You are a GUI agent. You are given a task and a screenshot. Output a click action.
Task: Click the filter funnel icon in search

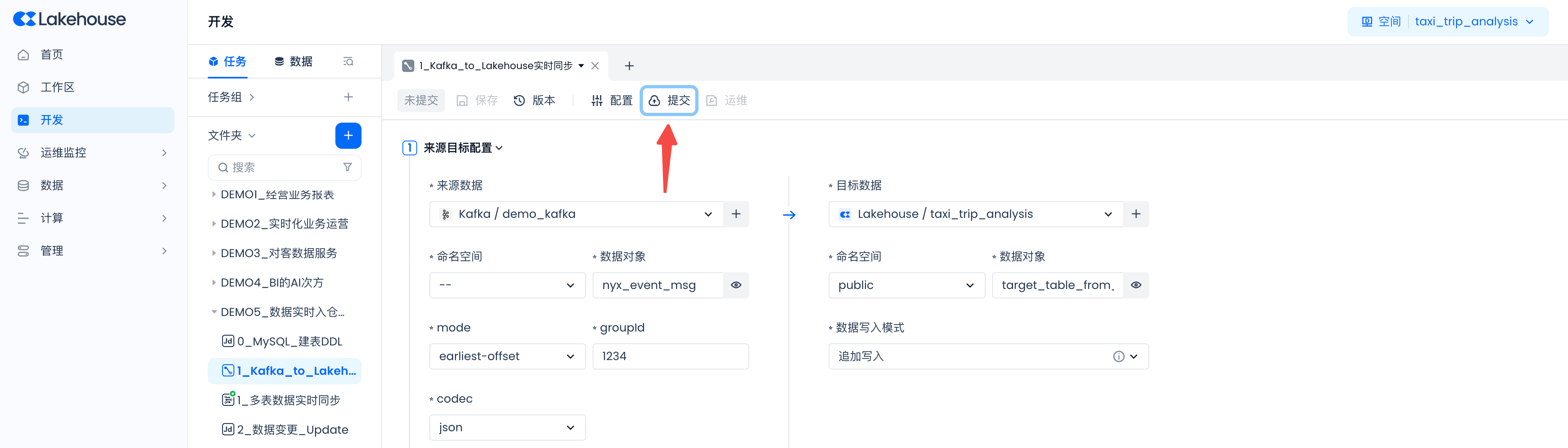click(x=347, y=167)
